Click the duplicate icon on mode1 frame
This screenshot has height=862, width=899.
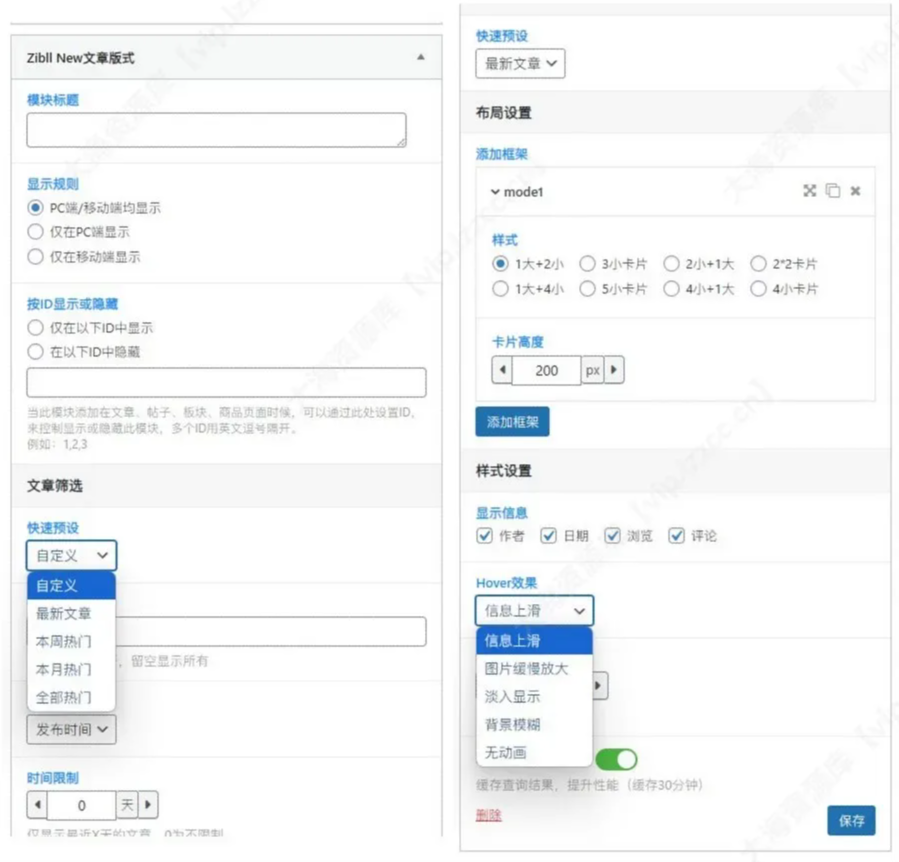(x=833, y=190)
